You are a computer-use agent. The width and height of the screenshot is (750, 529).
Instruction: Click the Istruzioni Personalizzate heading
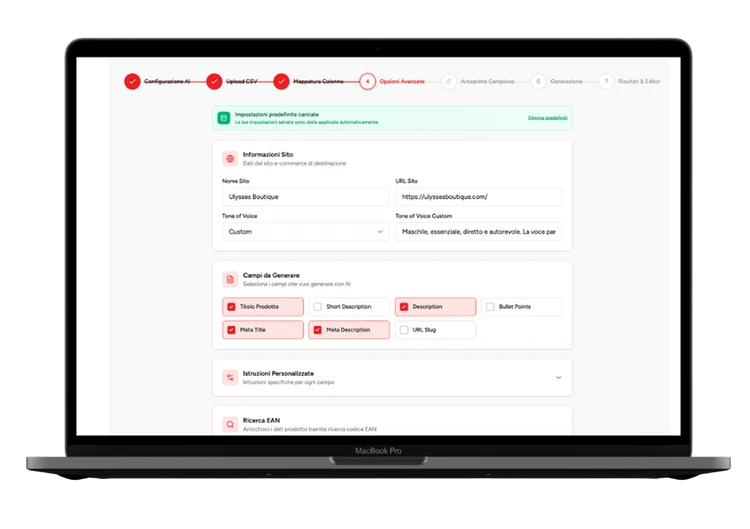[x=278, y=374]
